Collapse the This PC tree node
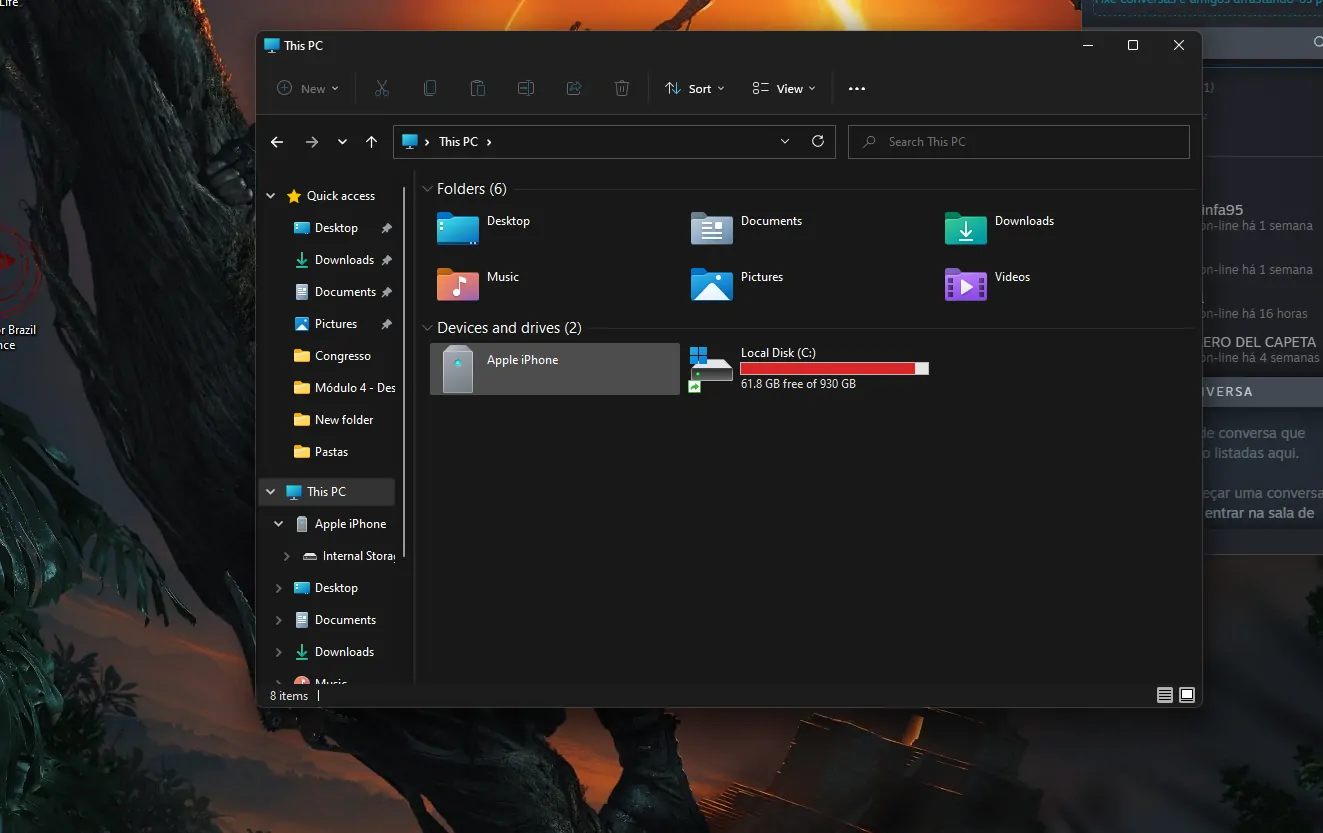The width and height of the screenshot is (1323, 833). [x=271, y=492]
